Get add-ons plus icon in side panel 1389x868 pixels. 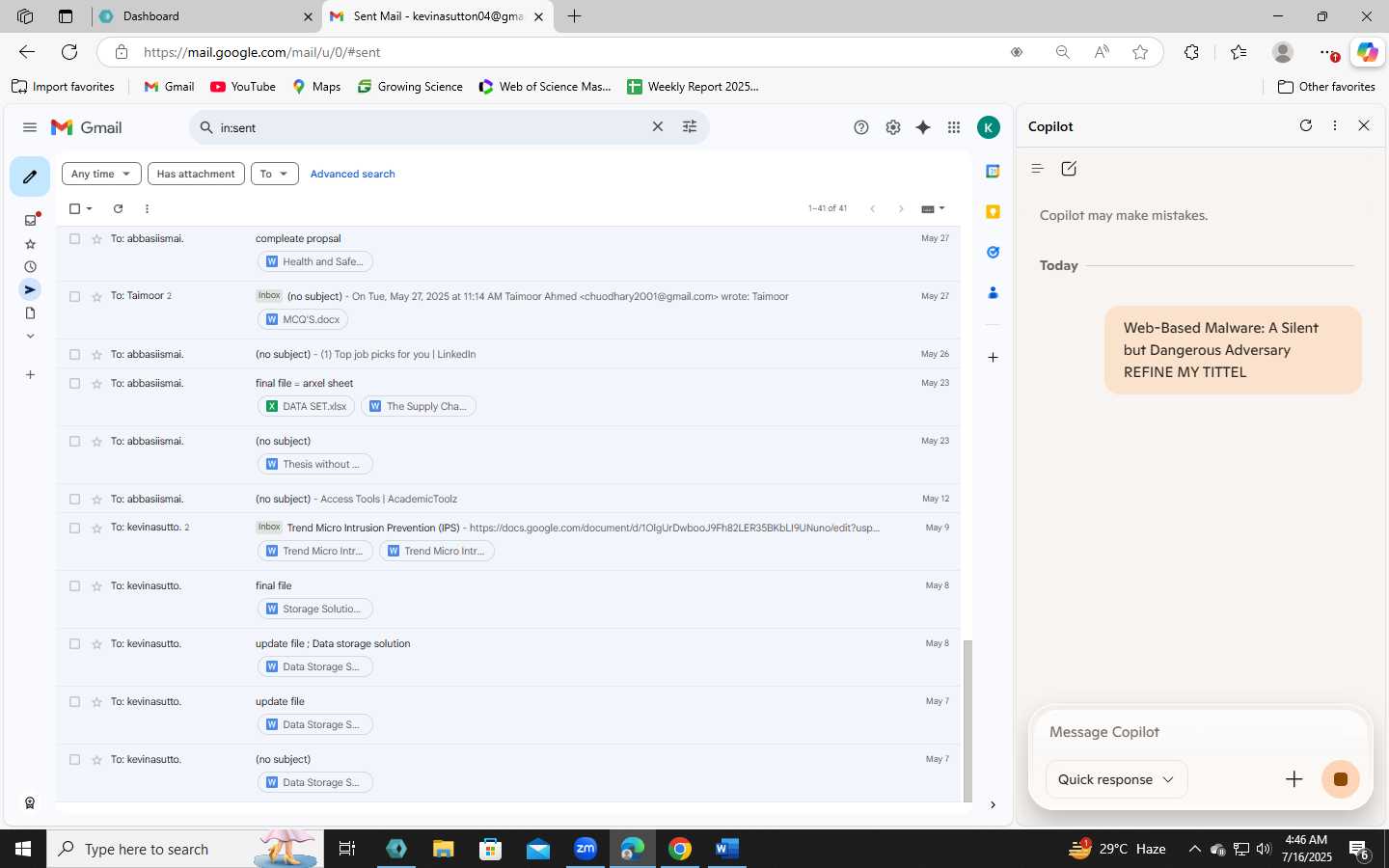993,357
